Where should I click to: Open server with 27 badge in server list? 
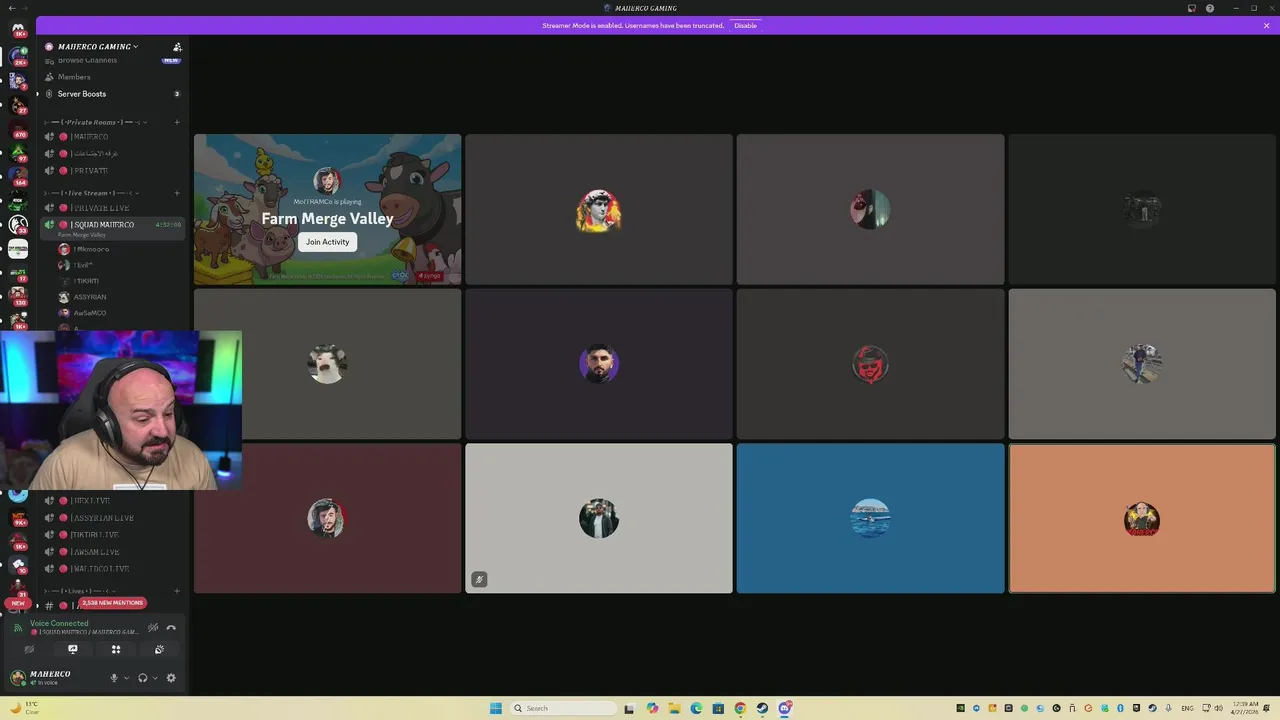(x=18, y=105)
